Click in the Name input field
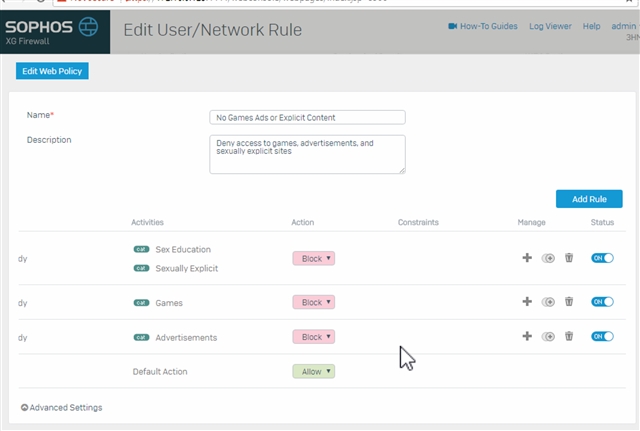 point(307,118)
